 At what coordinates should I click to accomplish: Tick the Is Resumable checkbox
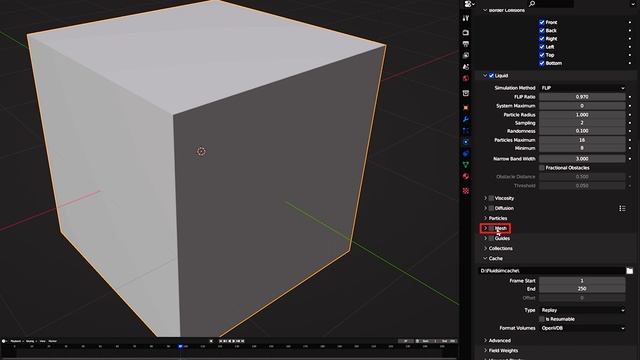542,319
